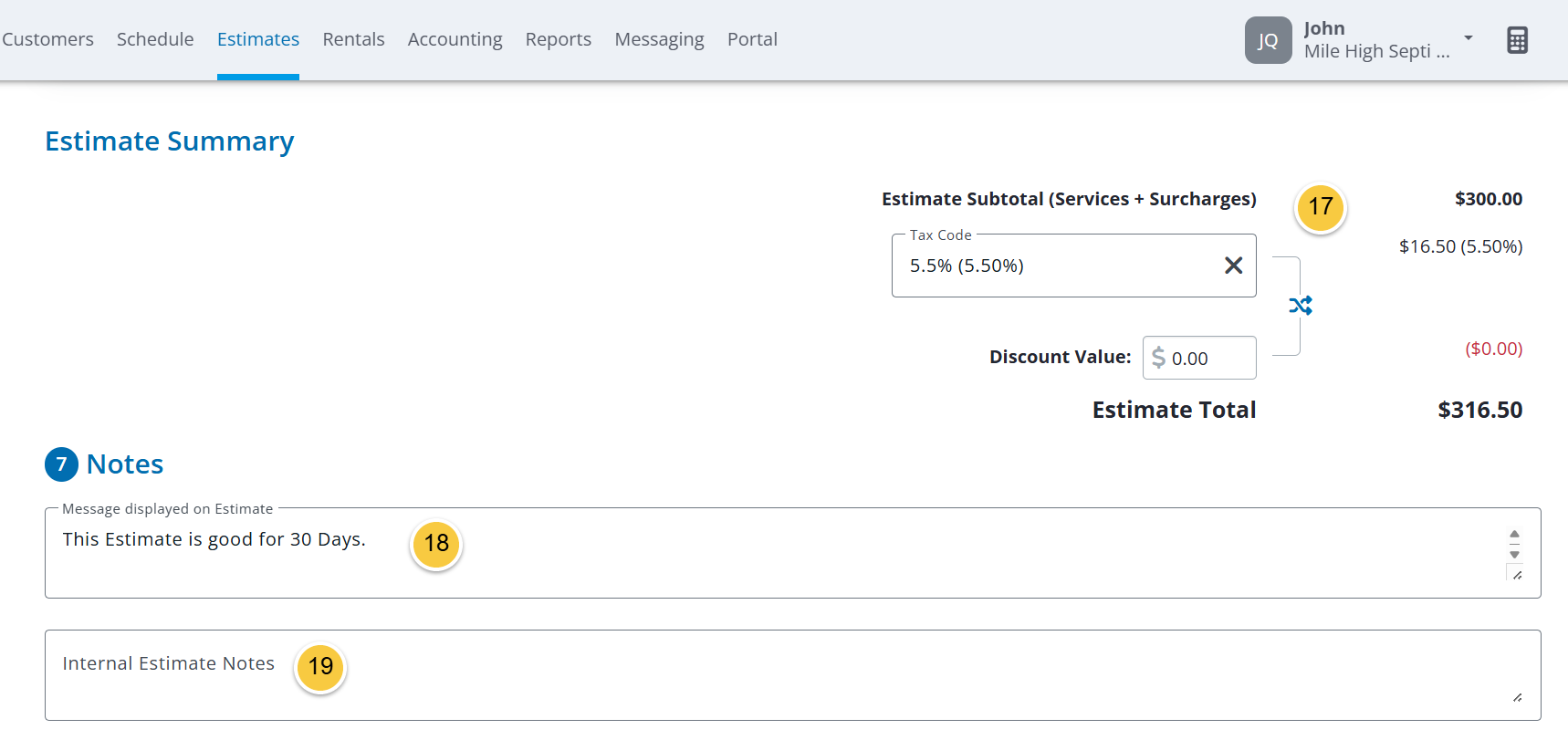
Task: Focus the Internal Estimate Notes field
Action: [792, 675]
